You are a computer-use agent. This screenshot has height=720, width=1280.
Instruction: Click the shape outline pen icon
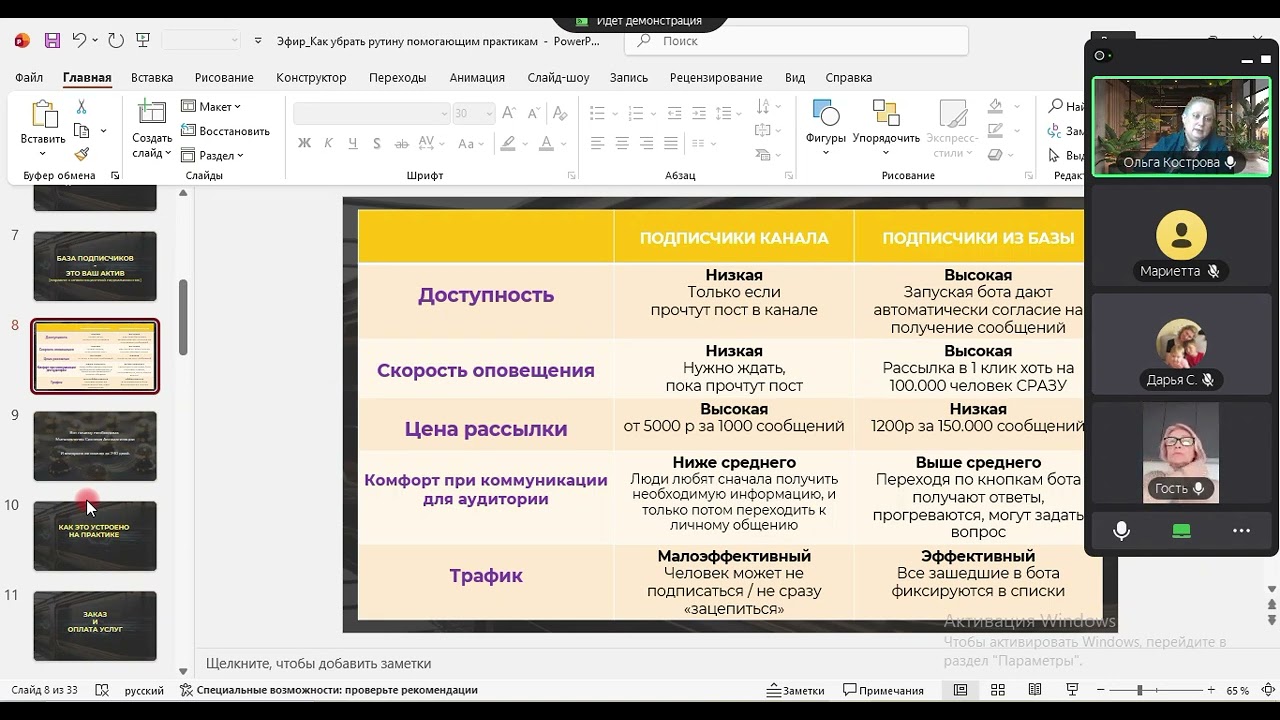(x=994, y=130)
